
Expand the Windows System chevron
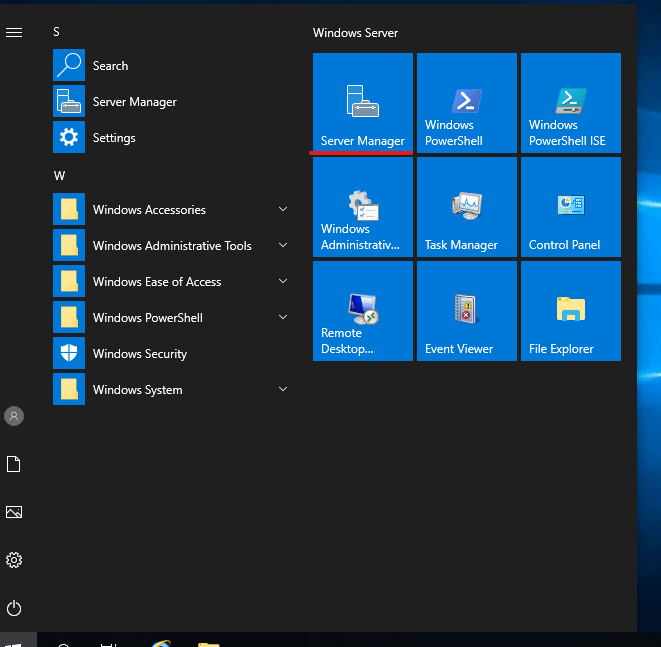(283, 389)
